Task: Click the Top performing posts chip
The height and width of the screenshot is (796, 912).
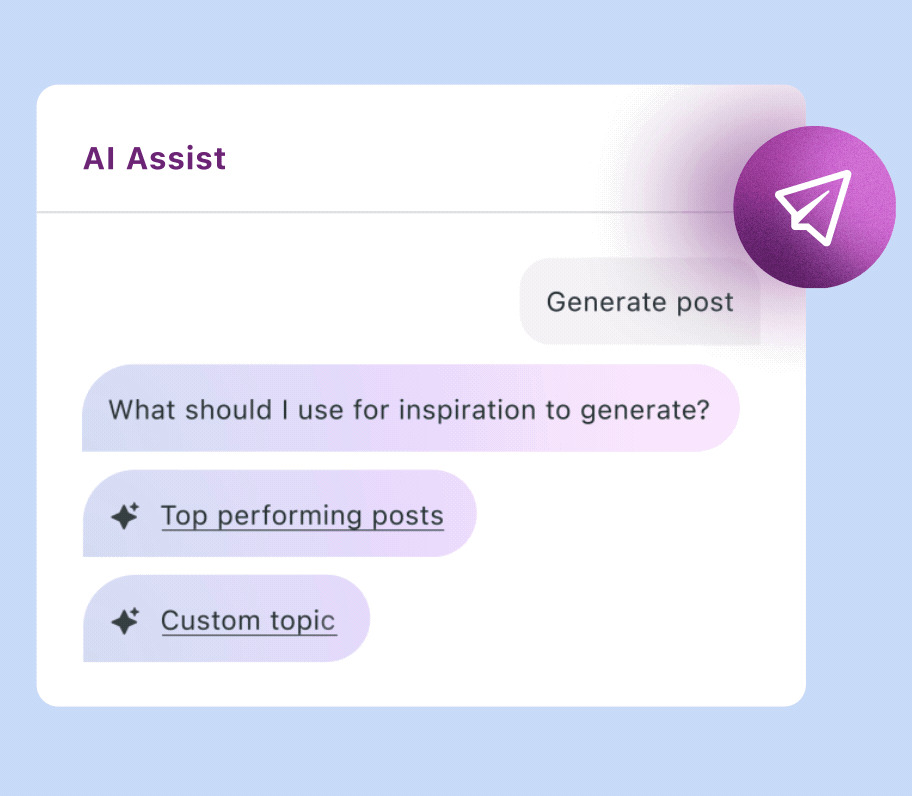Action: click(280, 515)
